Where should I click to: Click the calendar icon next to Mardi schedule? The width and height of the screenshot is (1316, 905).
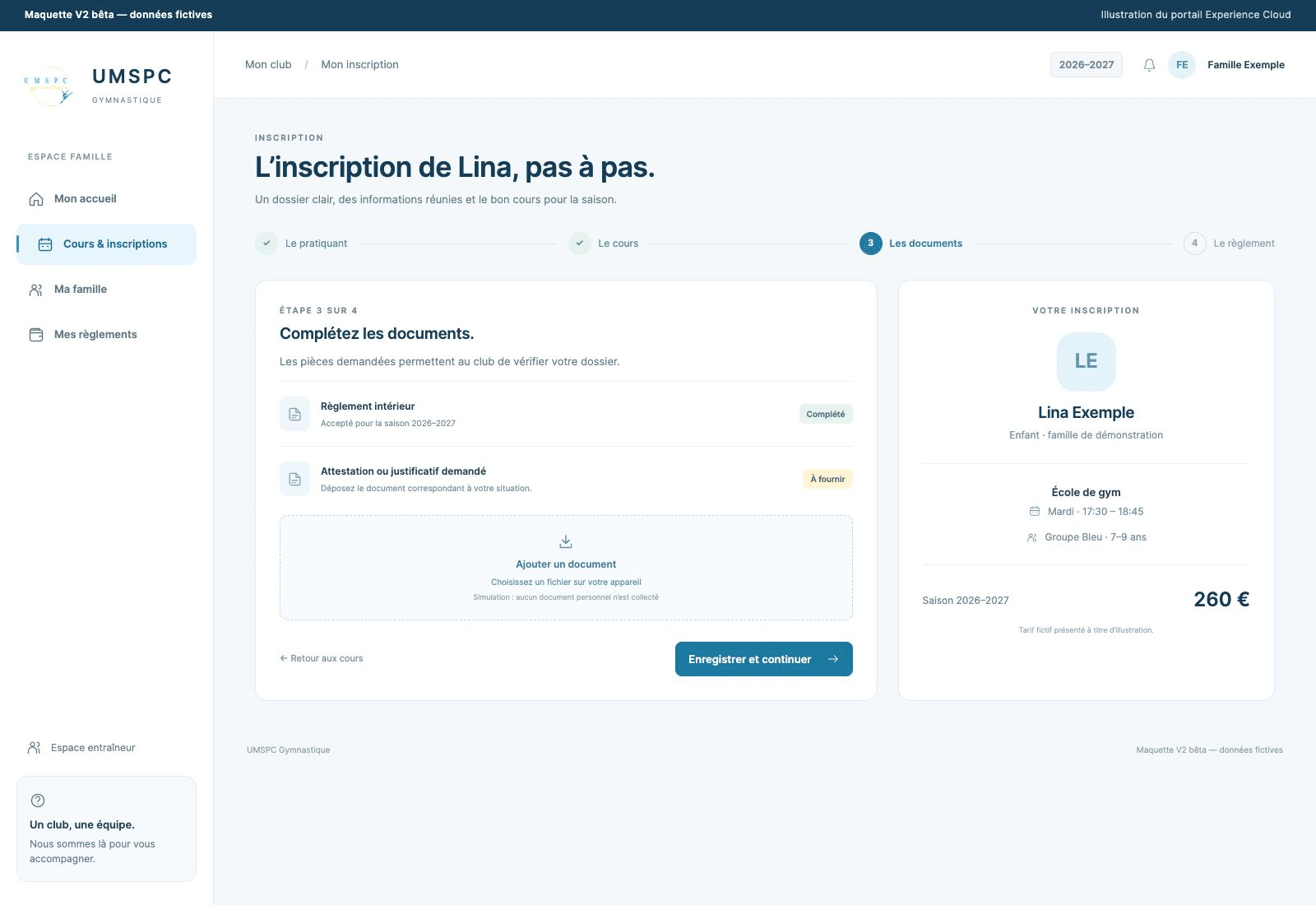click(1035, 512)
